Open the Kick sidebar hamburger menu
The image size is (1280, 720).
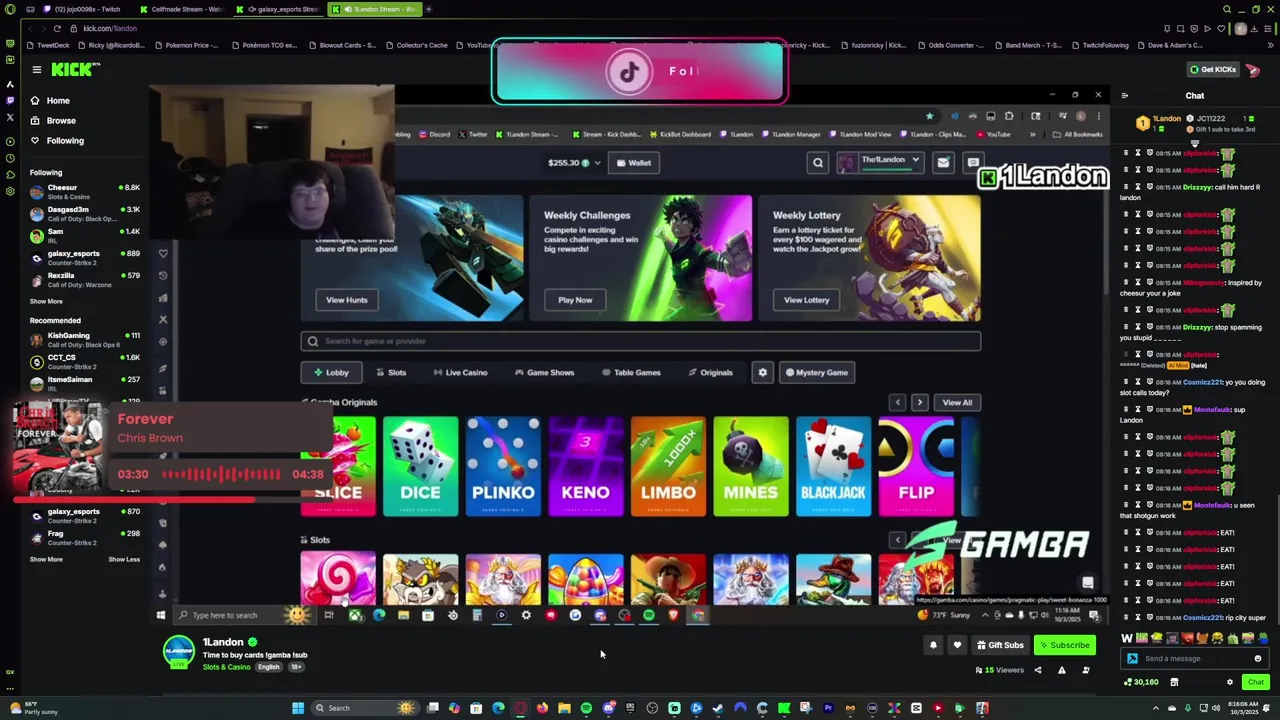tap(36, 69)
